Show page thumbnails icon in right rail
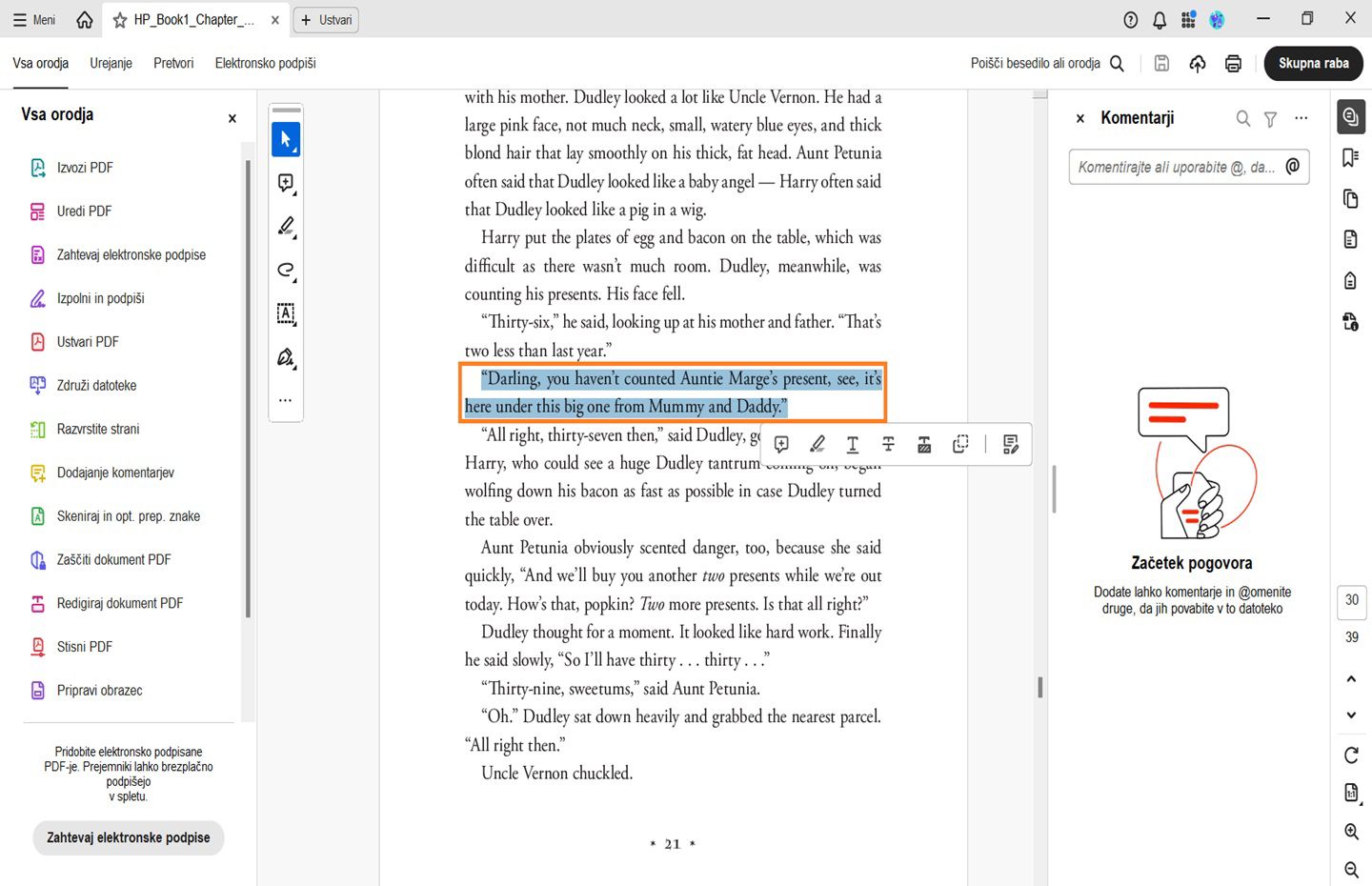This screenshot has width=1372, height=886. [x=1350, y=198]
